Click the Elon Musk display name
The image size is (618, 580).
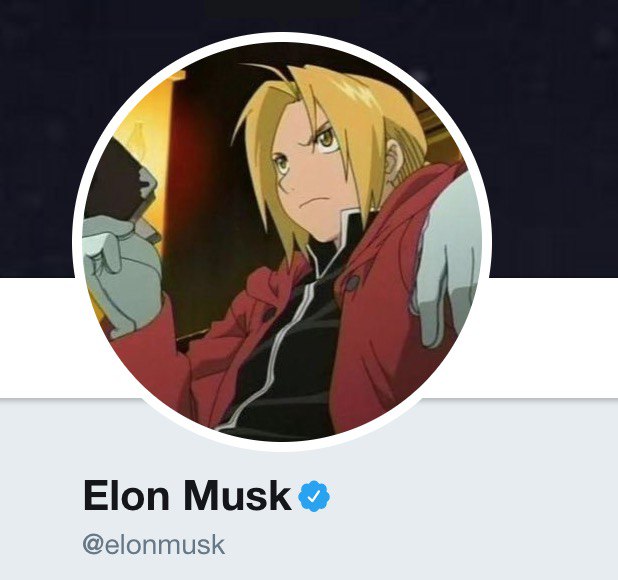pyautogui.click(x=187, y=495)
